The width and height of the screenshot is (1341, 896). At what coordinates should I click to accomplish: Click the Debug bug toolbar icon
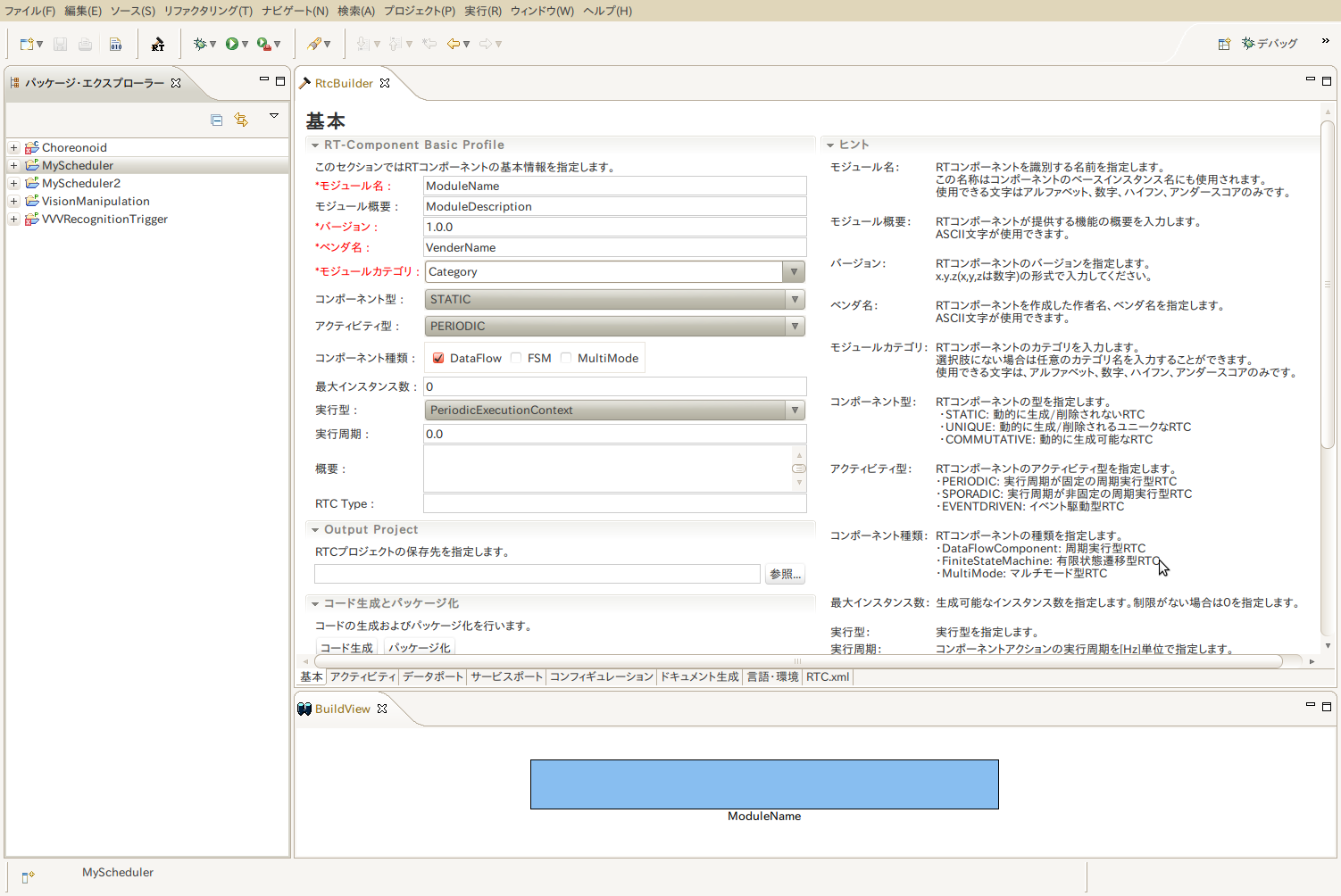click(x=200, y=44)
